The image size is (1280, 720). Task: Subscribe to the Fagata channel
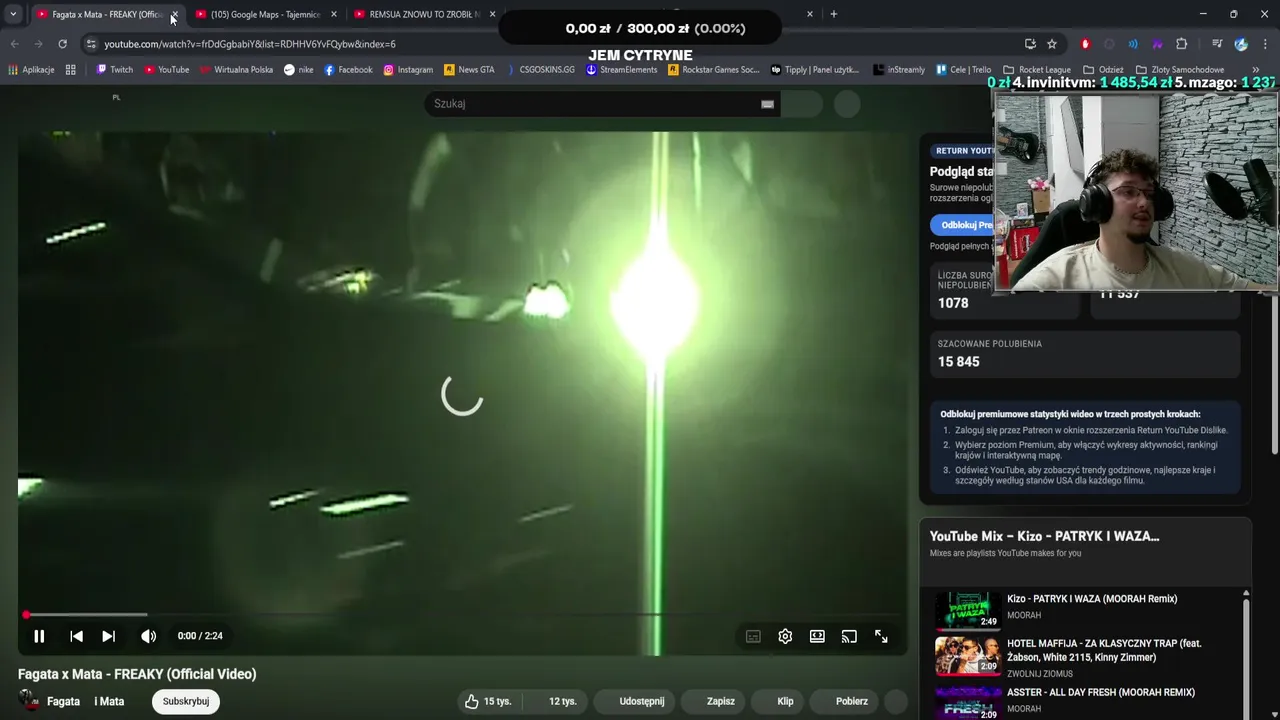click(x=186, y=701)
